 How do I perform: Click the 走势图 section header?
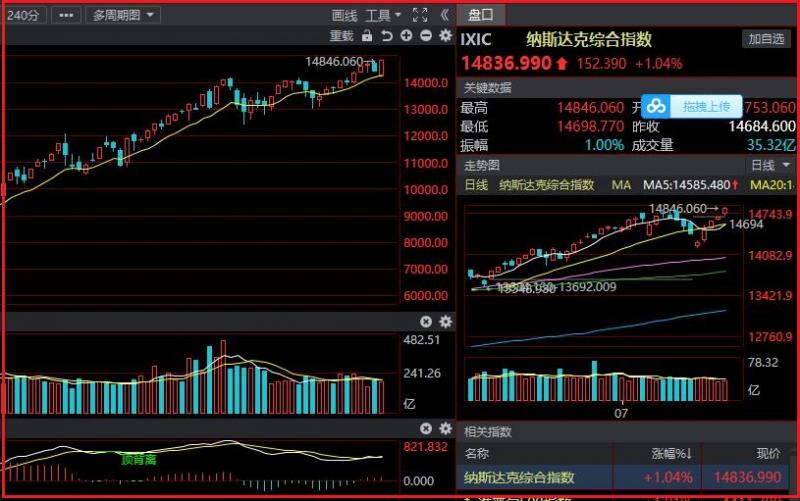coord(482,165)
